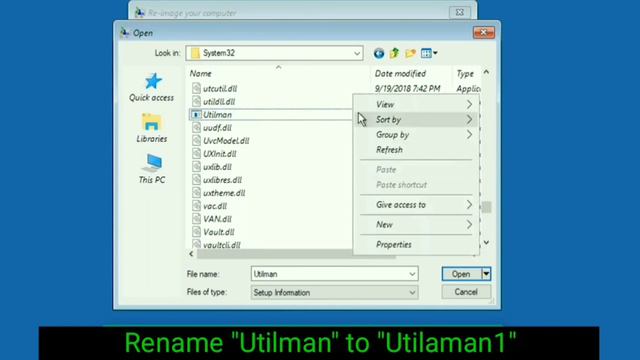Choose Sort by in the context menu
Image resolution: width=640 pixels, height=360 pixels.
(x=416, y=120)
